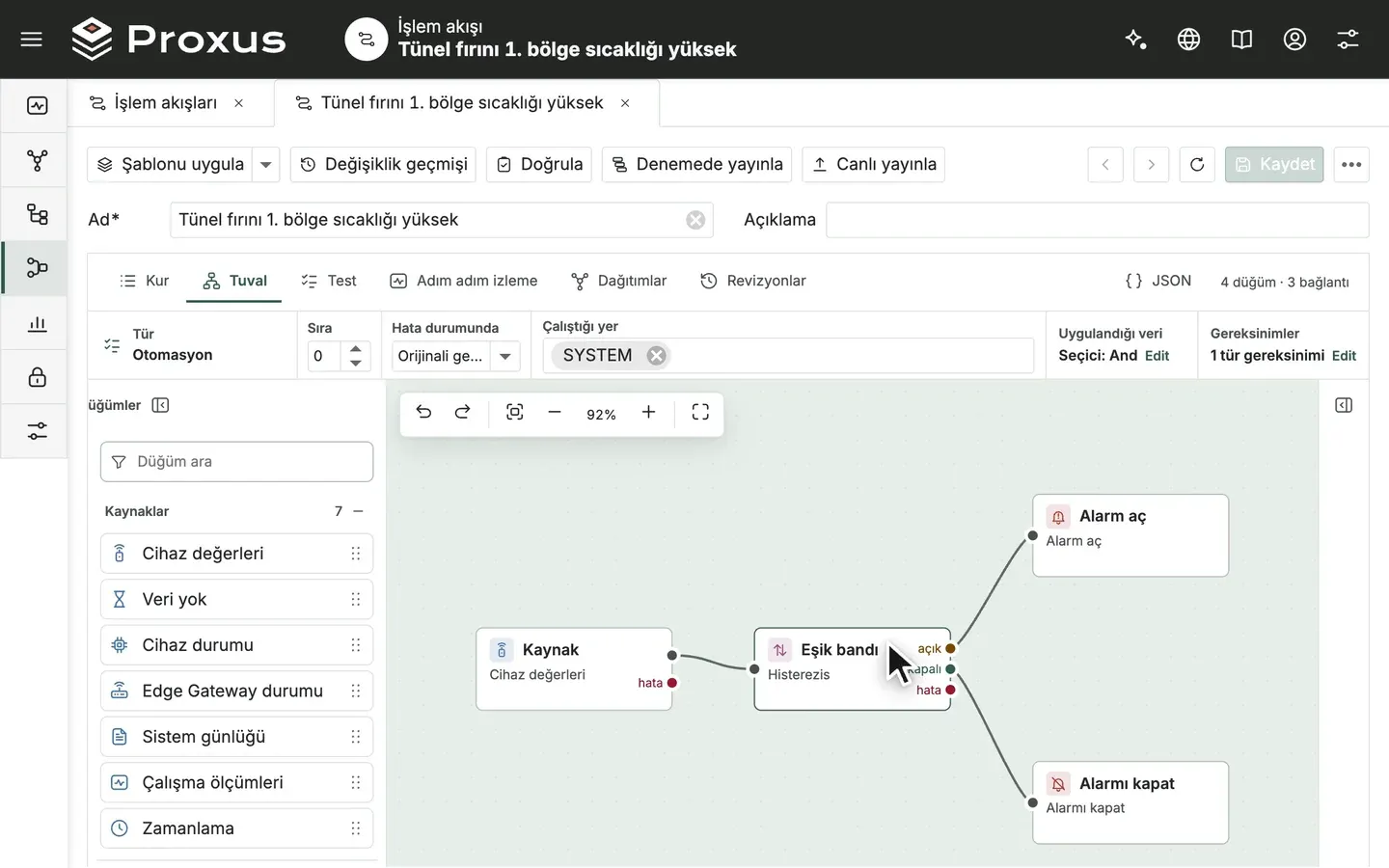Zoom in on the canvas
Image resolution: width=1389 pixels, height=868 pixels.
(649, 413)
